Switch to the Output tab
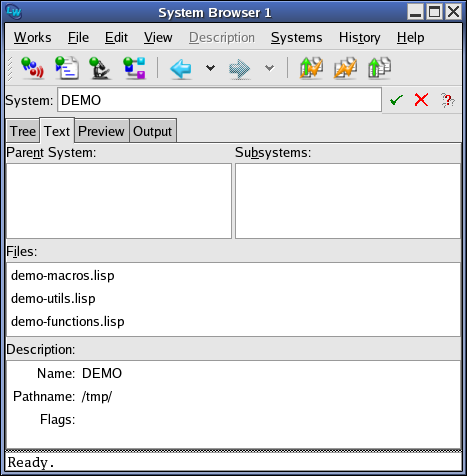This screenshot has height=476, width=467. coord(153,131)
